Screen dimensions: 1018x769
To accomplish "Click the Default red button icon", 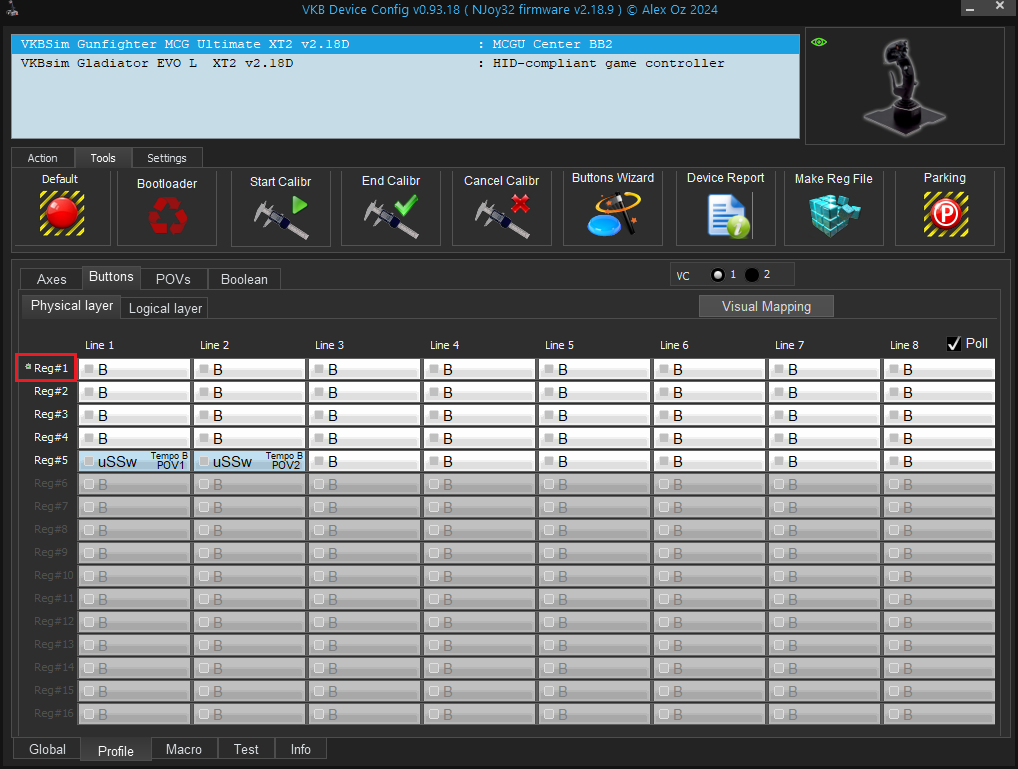I will (x=61, y=214).
